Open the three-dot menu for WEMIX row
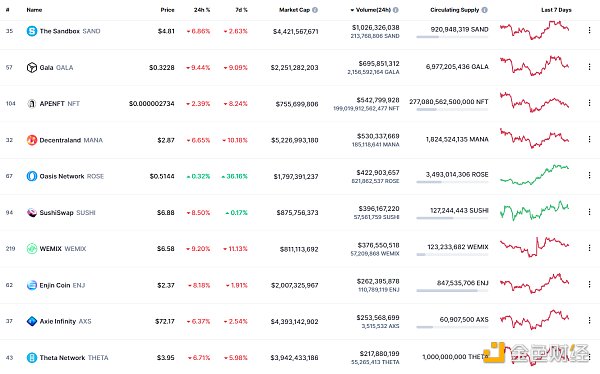 [x=589, y=248]
